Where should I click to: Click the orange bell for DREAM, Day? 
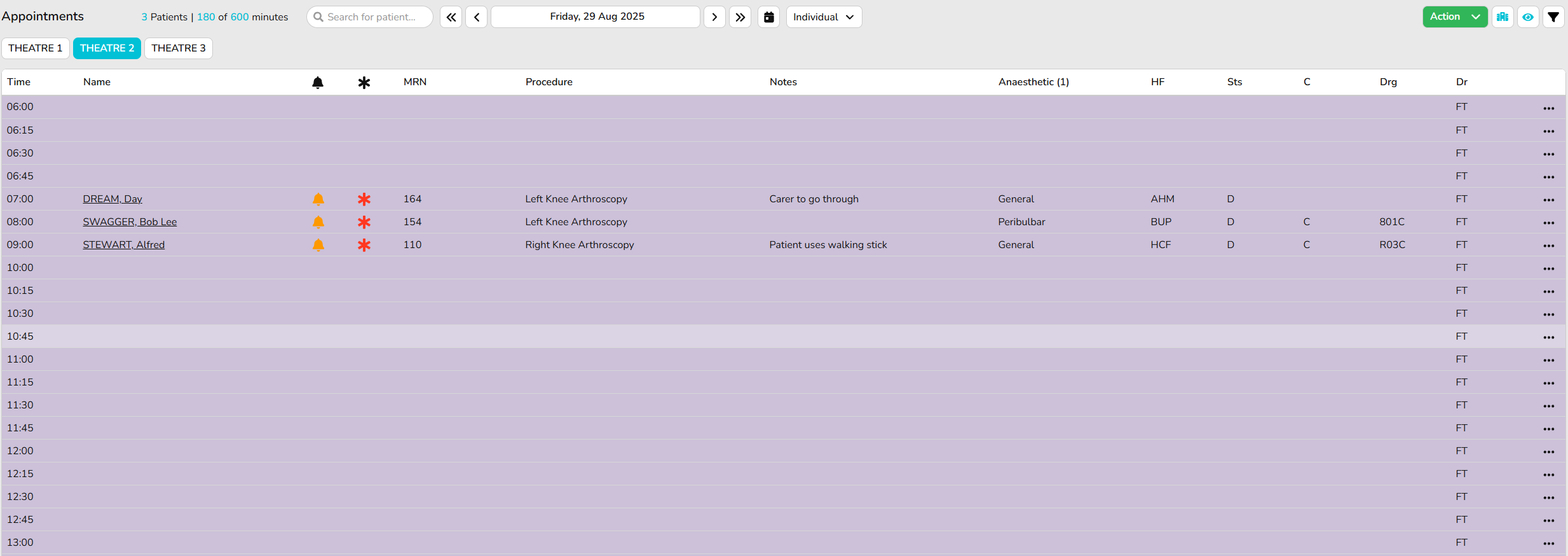[318, 199]
